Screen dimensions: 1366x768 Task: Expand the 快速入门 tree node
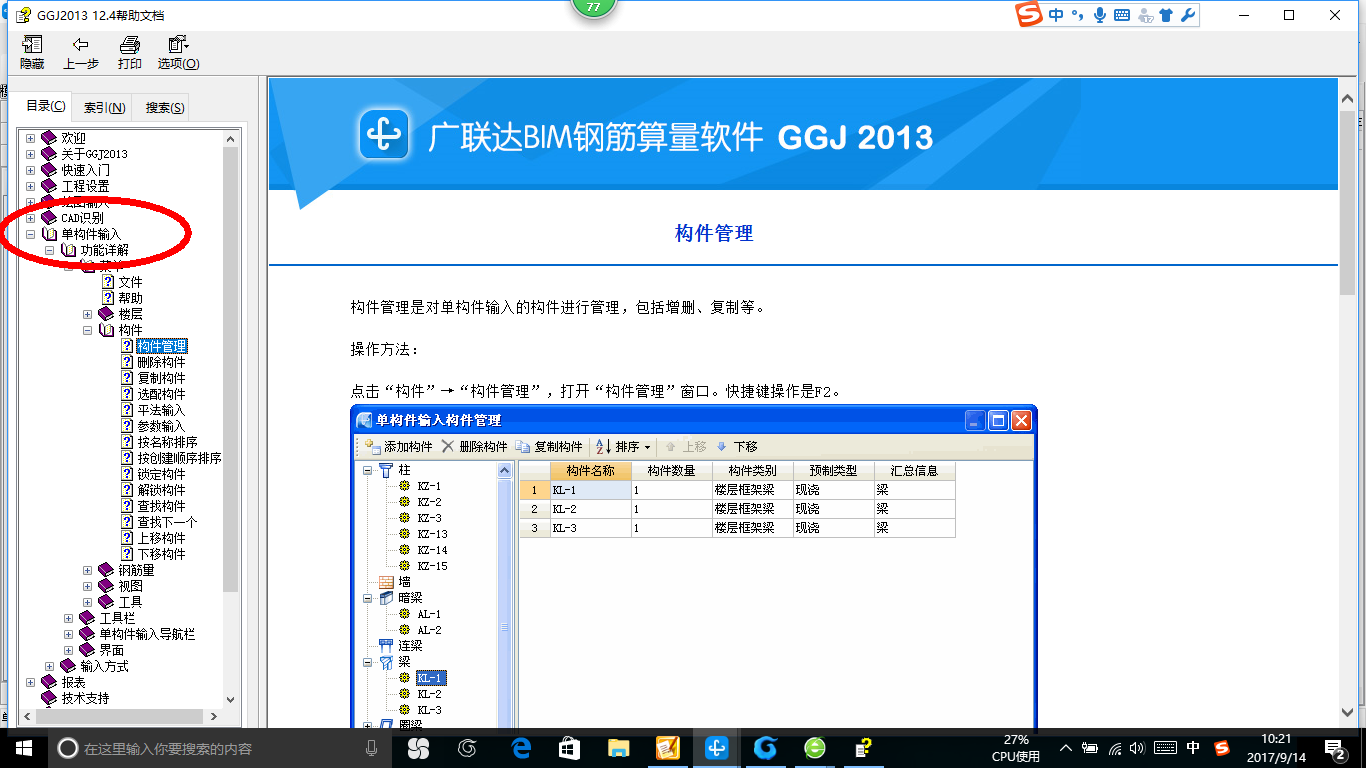pos(30,170)
